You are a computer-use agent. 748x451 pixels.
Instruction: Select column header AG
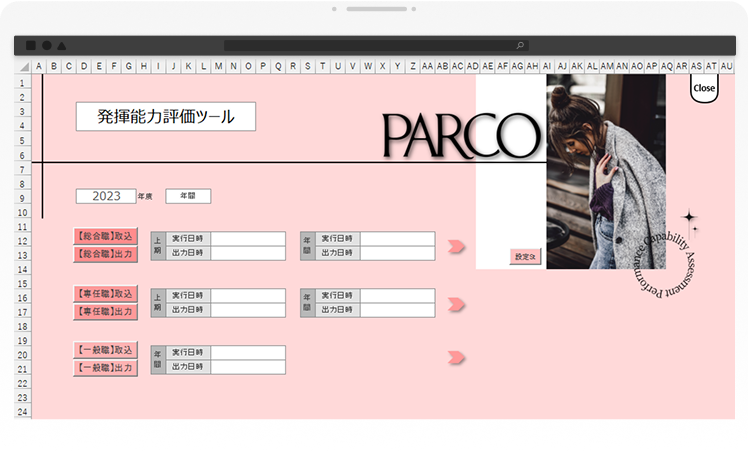(x=517, y=67)
